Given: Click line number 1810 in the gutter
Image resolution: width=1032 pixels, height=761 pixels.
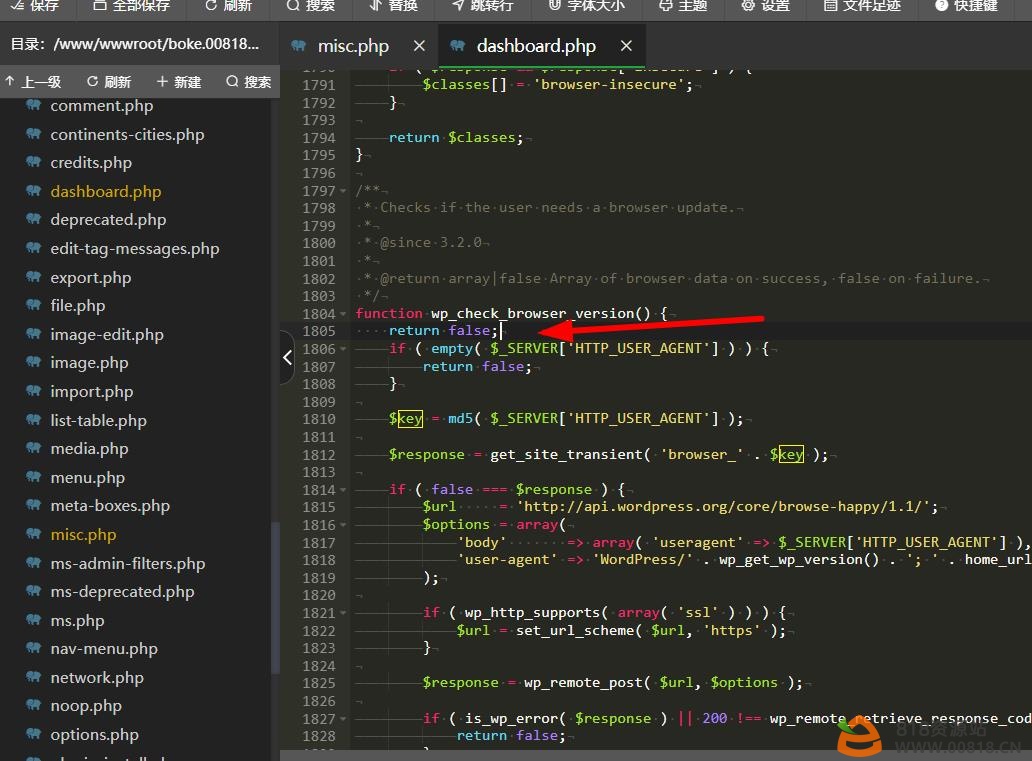Looking at the screenshot, I should pos(319,419).
